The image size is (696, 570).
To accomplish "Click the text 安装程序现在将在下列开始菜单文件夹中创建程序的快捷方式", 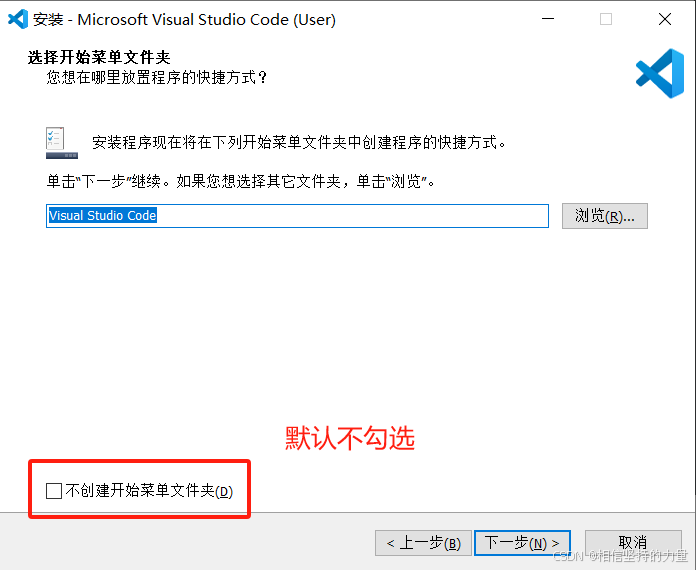I will (x=299, y=142).
